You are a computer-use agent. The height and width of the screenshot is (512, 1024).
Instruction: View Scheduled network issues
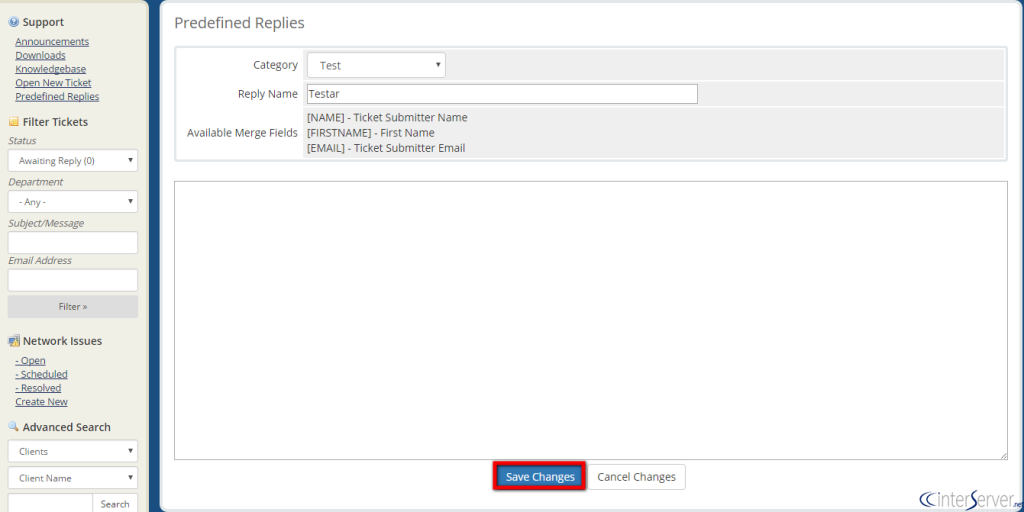point(42,374)
